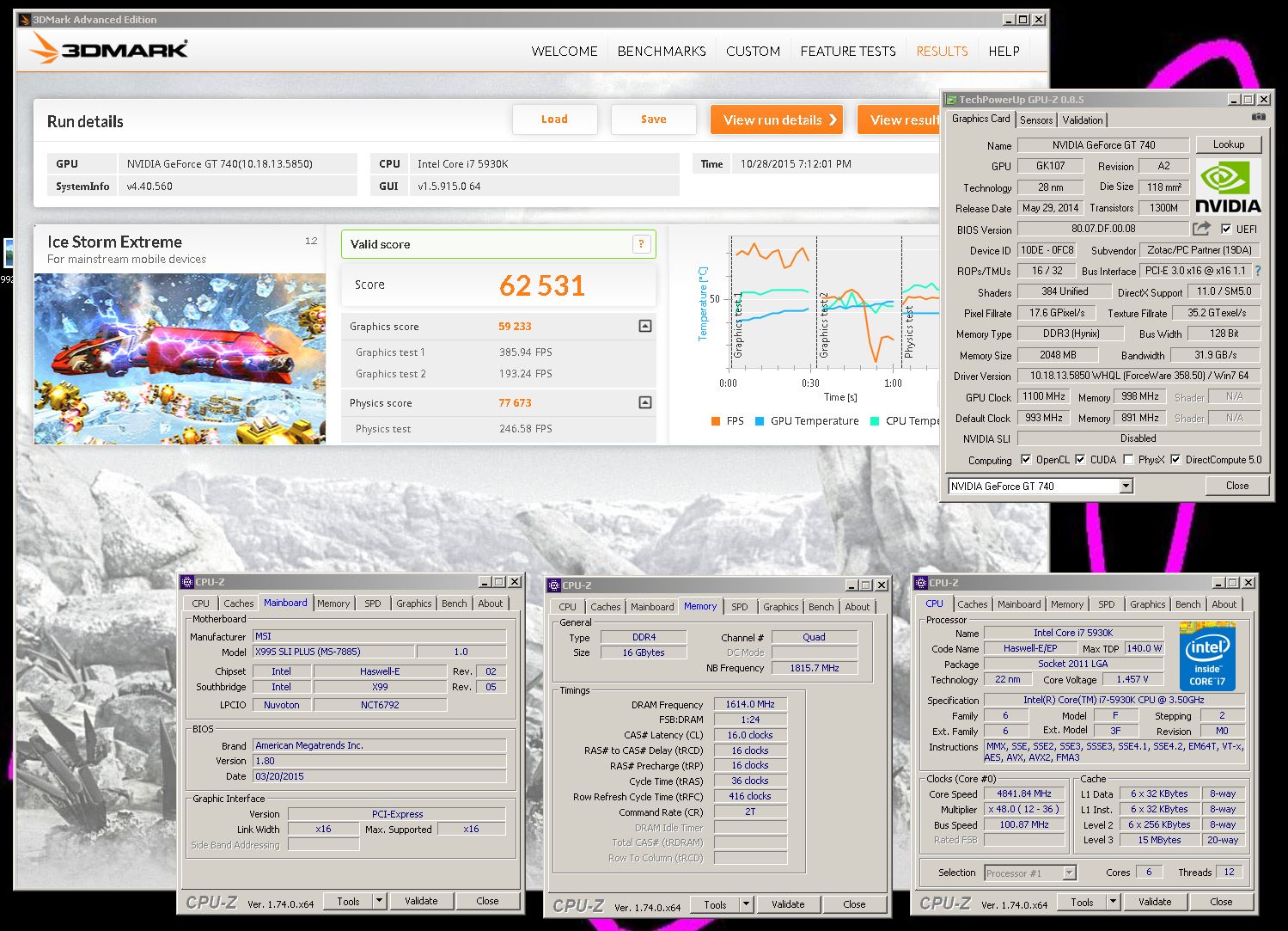Enable the PhysX checkbox

coord(1128,460)
